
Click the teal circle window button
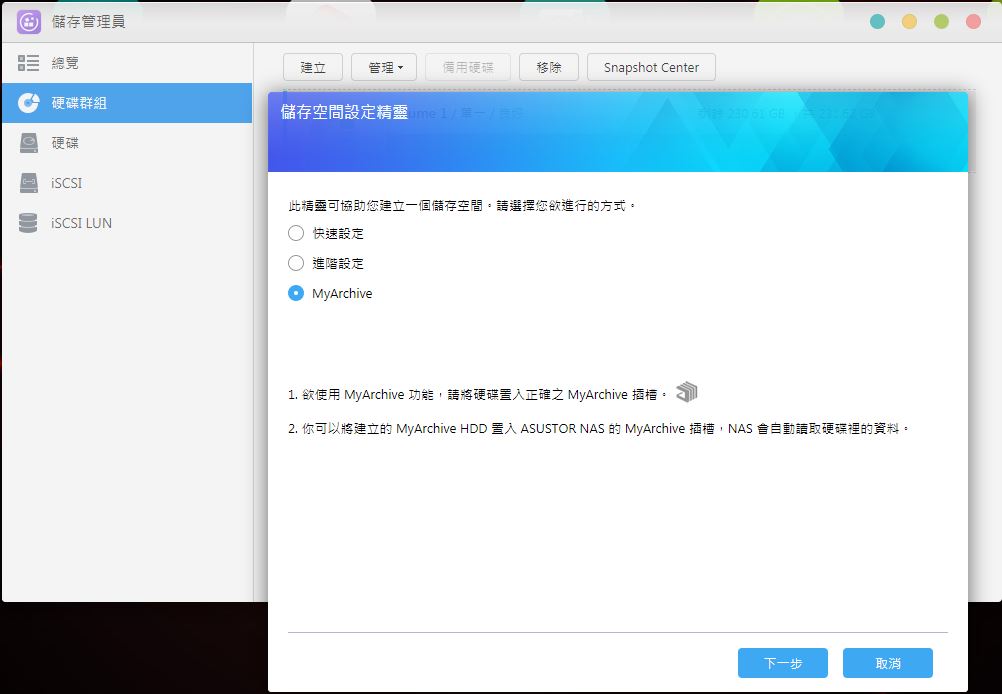point(877,22)
